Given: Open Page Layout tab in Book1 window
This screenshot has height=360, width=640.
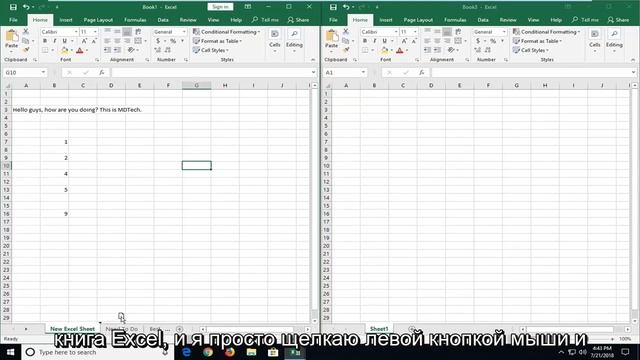Looking at the screenshot, I should pyautogui.click(x=98, y=20).
